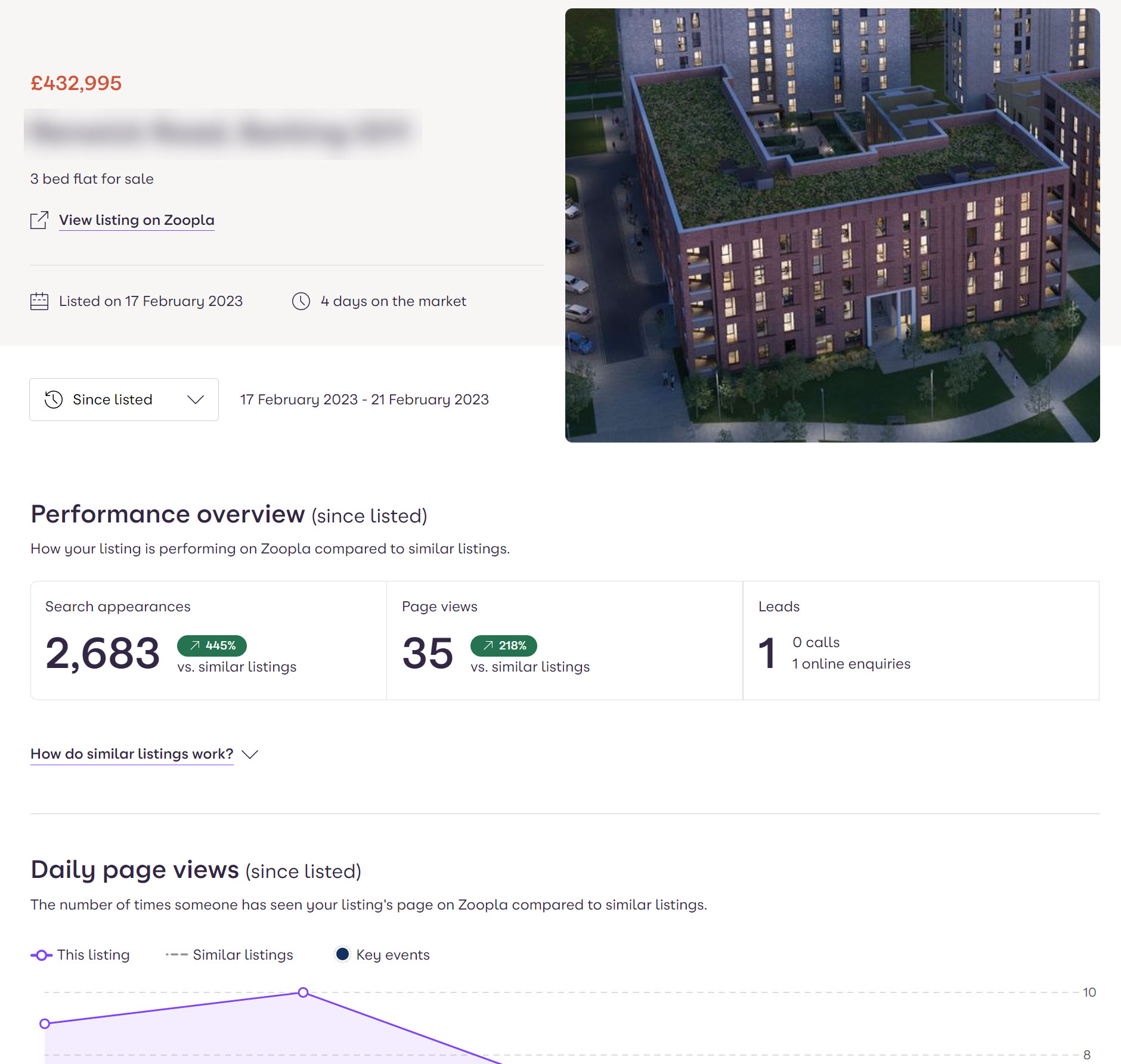Click the Search appearances card label
The width and height of the screenshot is (1121, 1064).
pos(118,607)
